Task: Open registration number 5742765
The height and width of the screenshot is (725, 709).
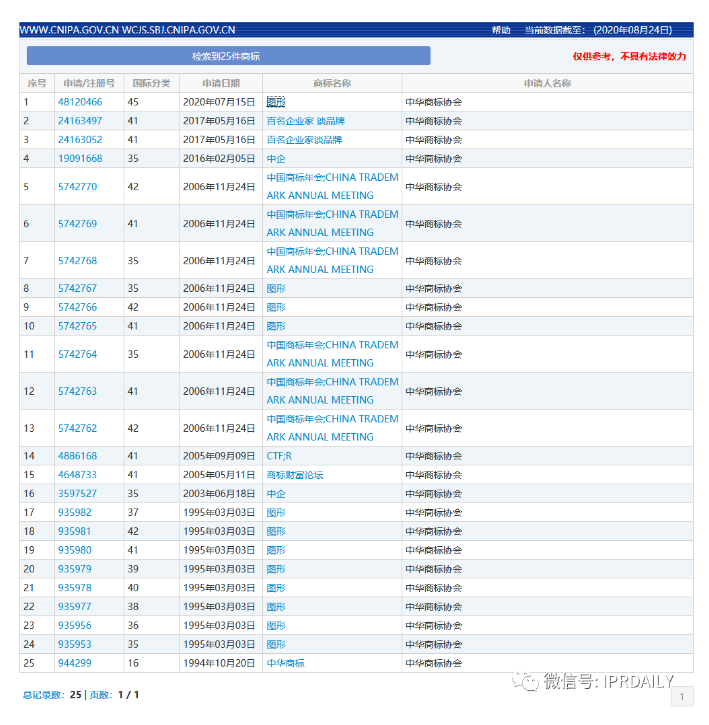Action: [x=78, y=326]
